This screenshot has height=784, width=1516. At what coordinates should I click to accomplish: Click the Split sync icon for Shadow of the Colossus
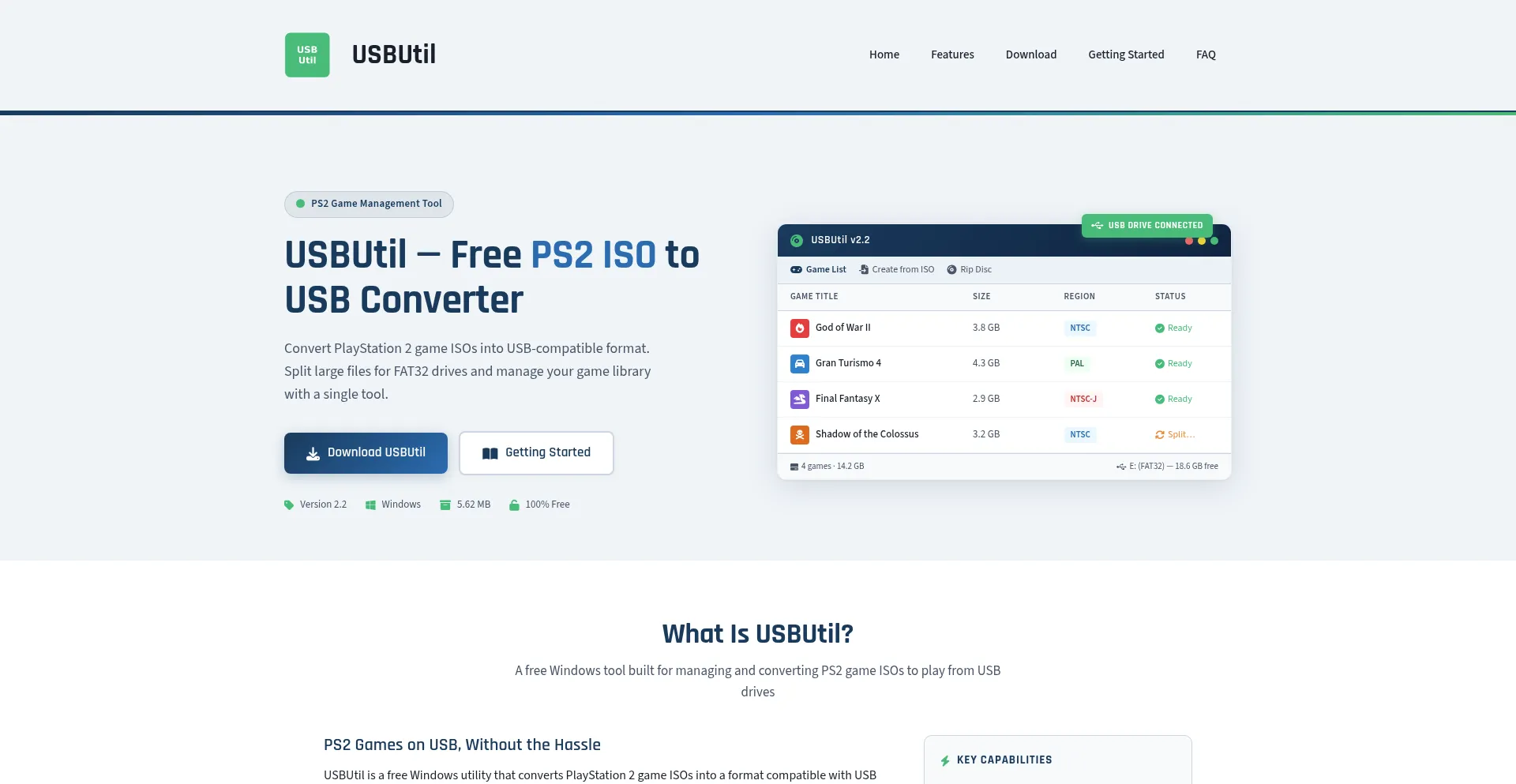point(1160,435)
